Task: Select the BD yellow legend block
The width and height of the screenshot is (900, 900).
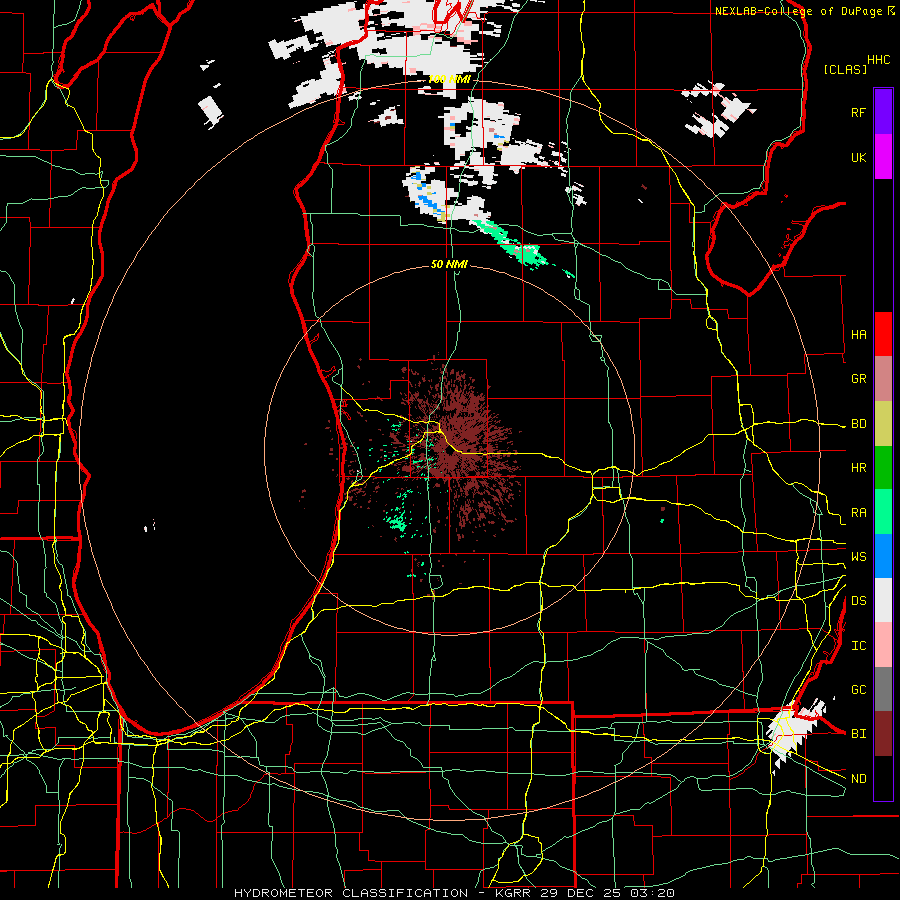Action: point(883,424)
